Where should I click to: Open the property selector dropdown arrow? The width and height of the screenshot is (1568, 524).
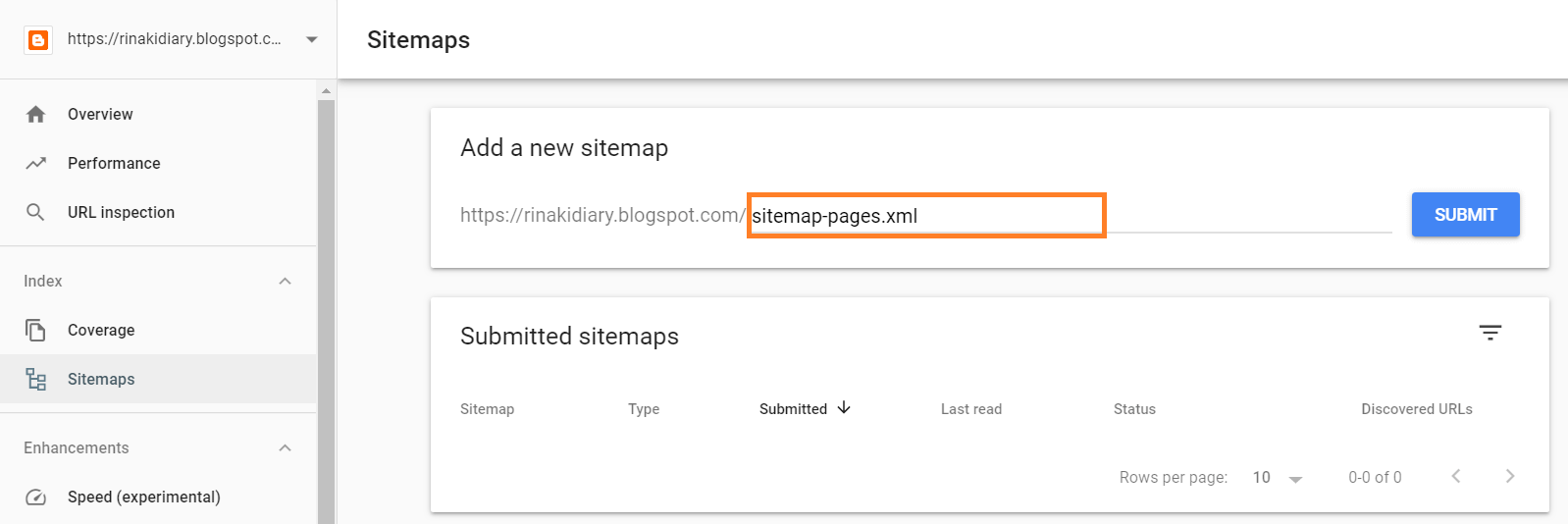[311, 40]
